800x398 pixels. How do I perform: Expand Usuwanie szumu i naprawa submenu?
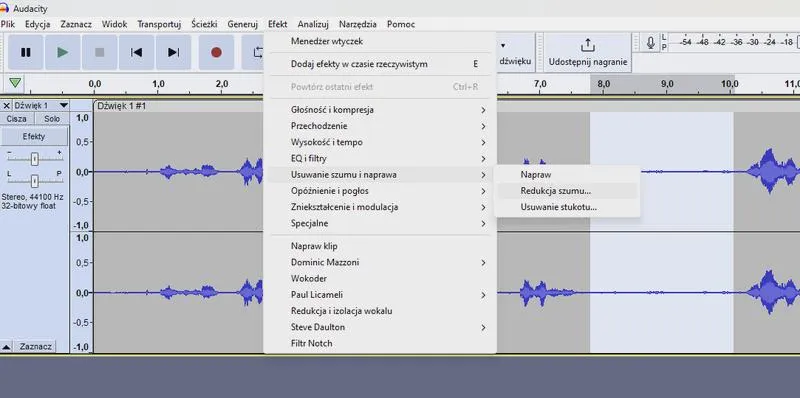point(380,175)
